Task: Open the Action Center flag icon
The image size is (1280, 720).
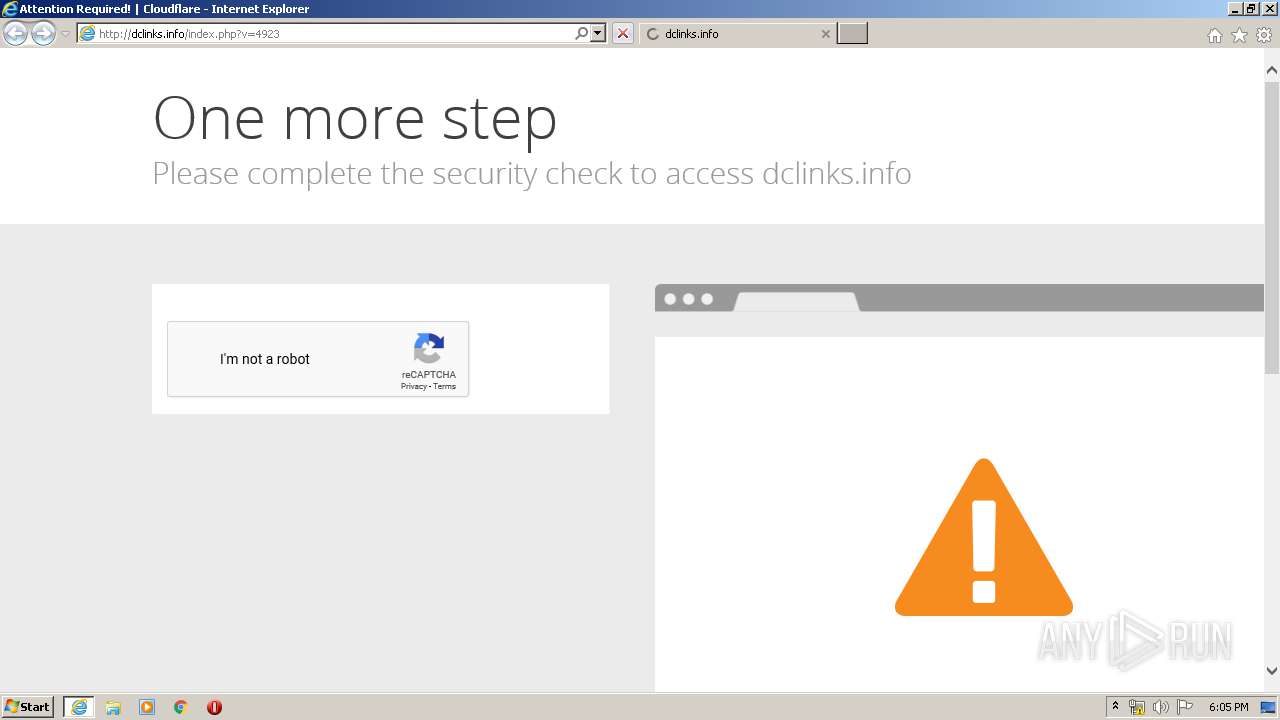Action: point(1185,707)
